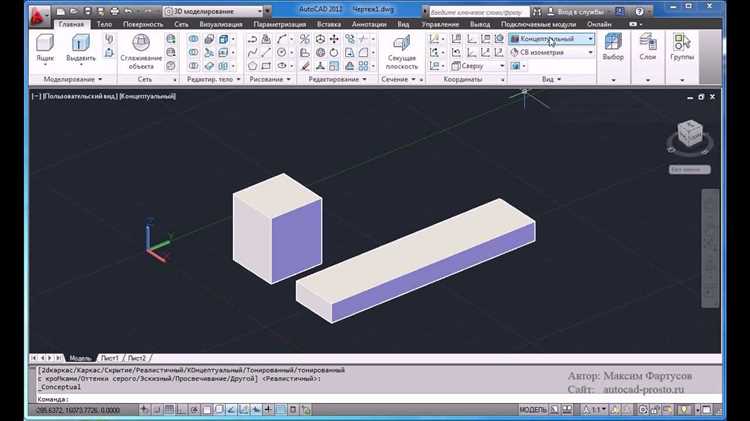
Task: Toggle Grid display in status bar
Action: (169, 410)
